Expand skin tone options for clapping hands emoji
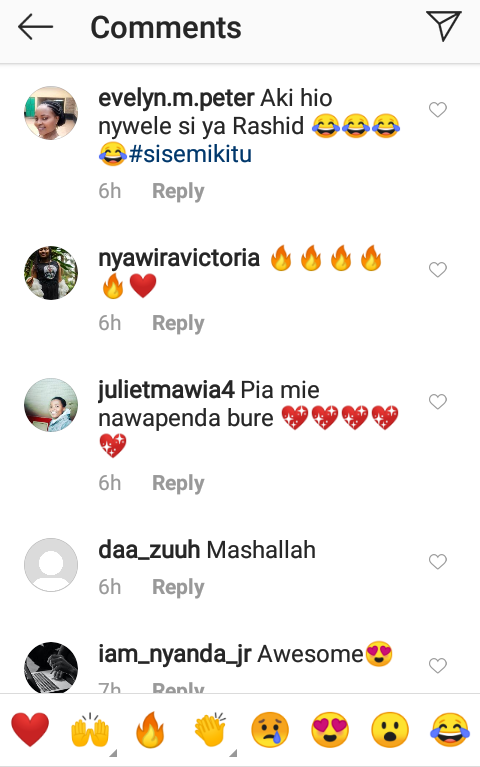Image resolution: width=480 pixels, height=767 pixels. click(233, 753)
